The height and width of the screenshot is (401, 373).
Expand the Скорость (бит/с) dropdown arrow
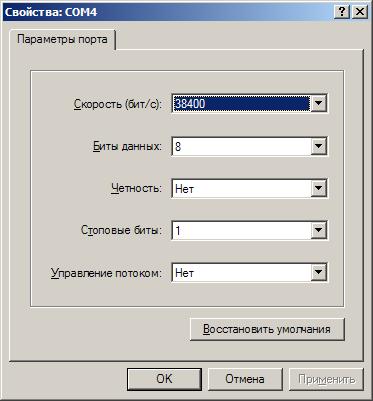(x=318, y=104)
